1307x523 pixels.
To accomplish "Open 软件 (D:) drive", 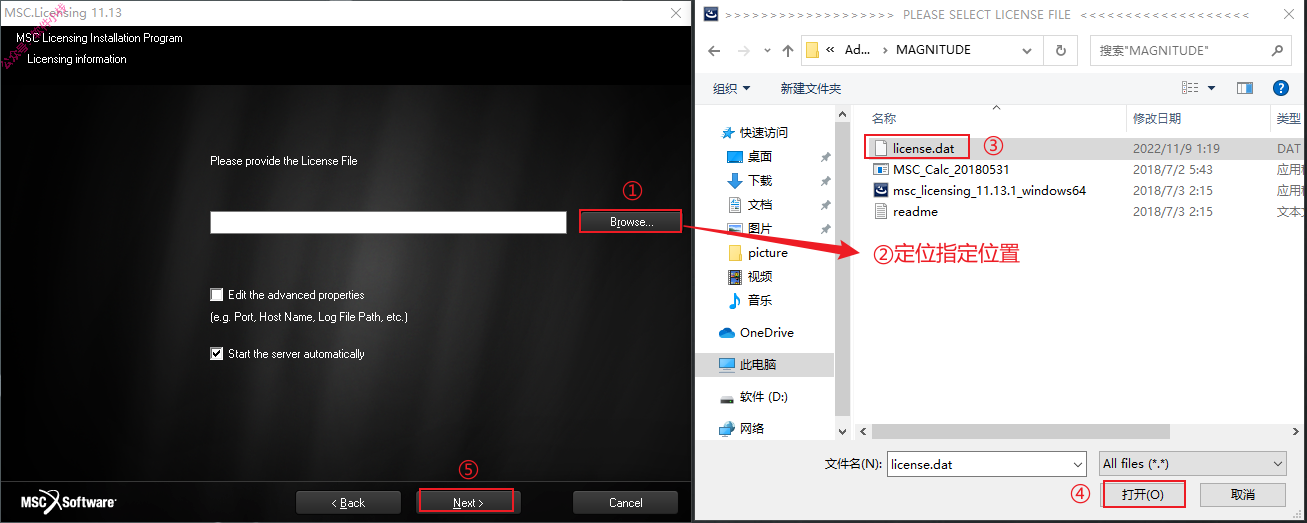I will tap(764, 397).
